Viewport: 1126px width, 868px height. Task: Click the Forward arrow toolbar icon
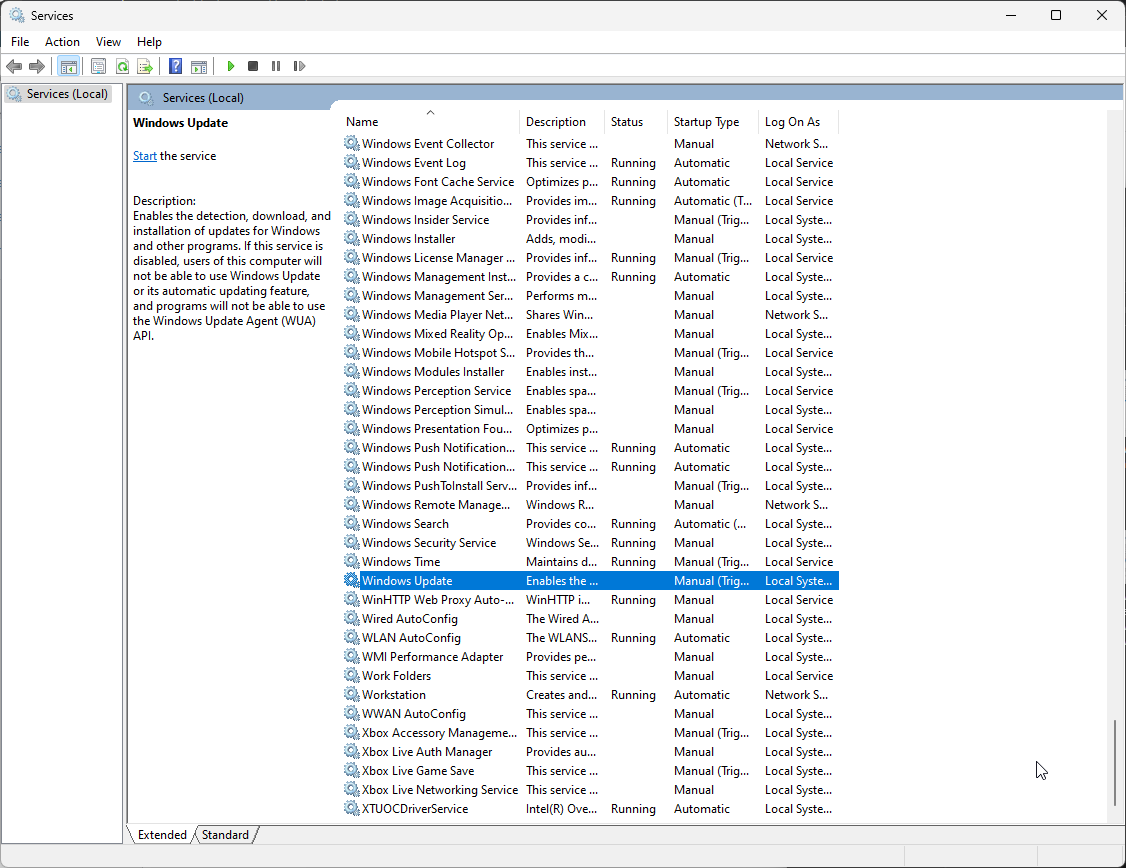point(37,66)
